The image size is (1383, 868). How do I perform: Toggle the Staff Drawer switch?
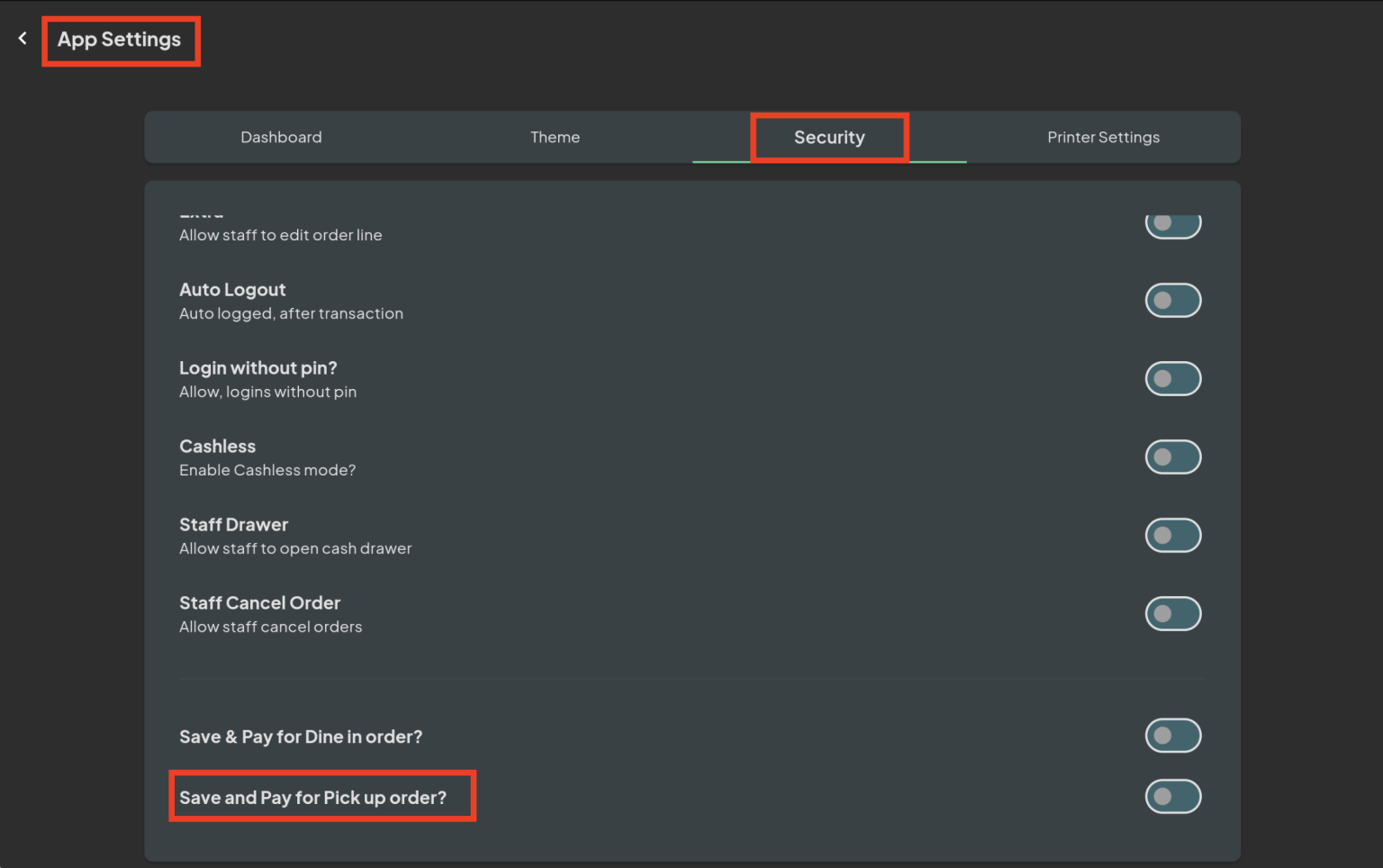(1172, 536)
